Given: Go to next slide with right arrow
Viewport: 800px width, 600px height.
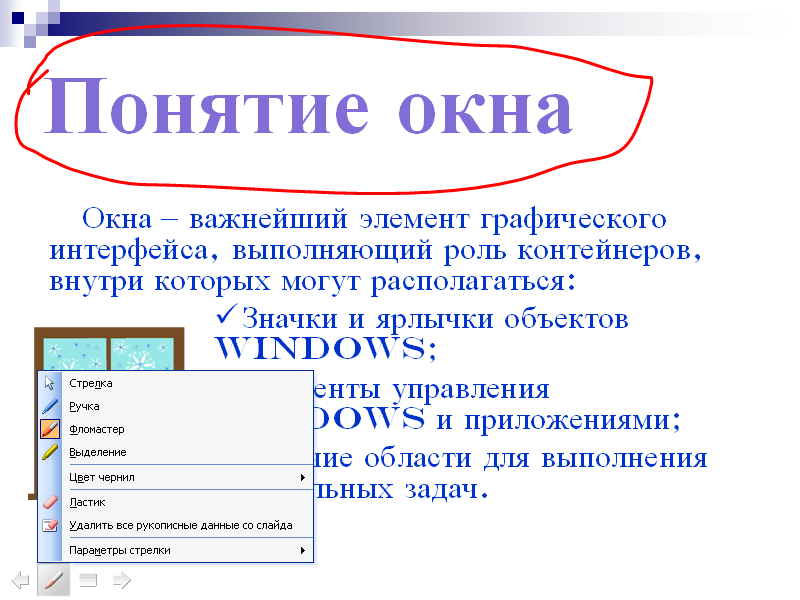Looking at the screenshot, I should pos(122,580).
